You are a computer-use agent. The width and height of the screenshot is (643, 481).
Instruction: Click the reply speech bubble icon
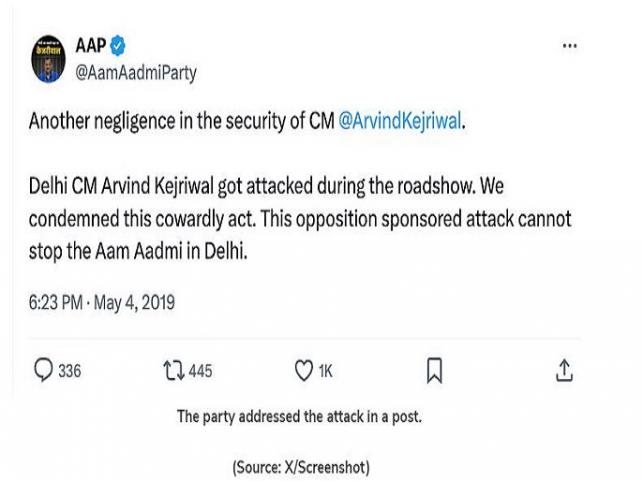(43, 371)
